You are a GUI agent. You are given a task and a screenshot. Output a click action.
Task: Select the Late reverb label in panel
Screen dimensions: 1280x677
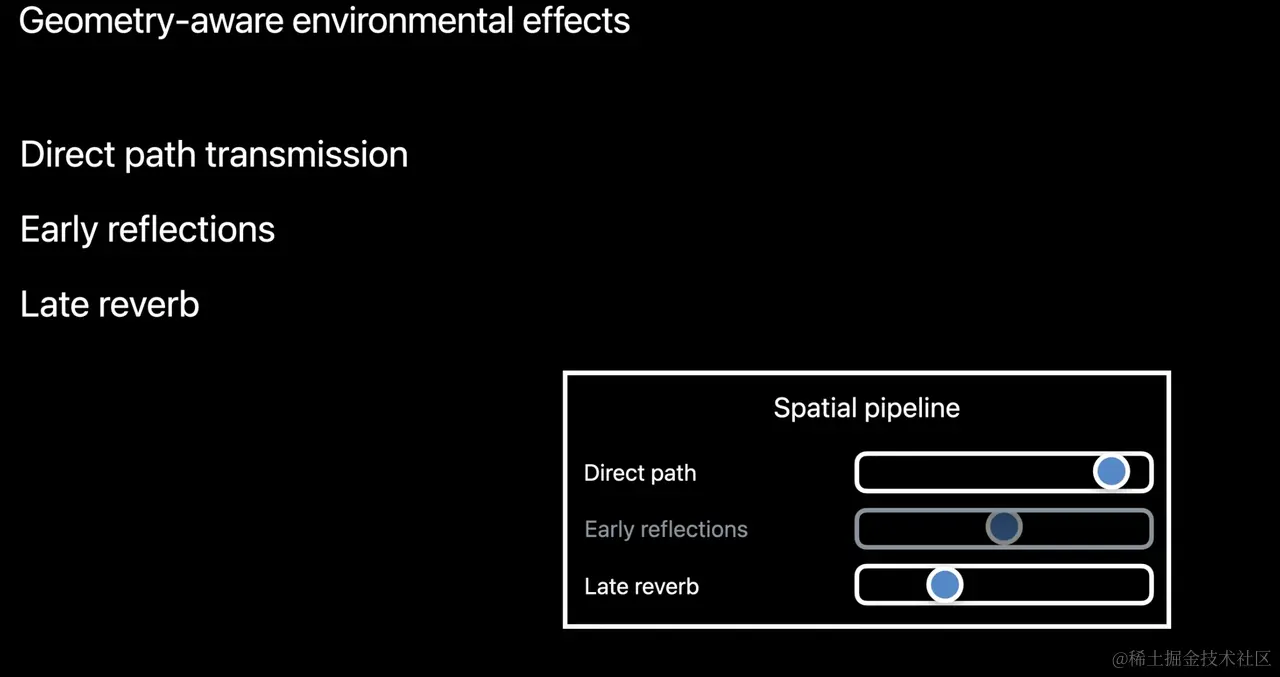(x=641, y=586)
